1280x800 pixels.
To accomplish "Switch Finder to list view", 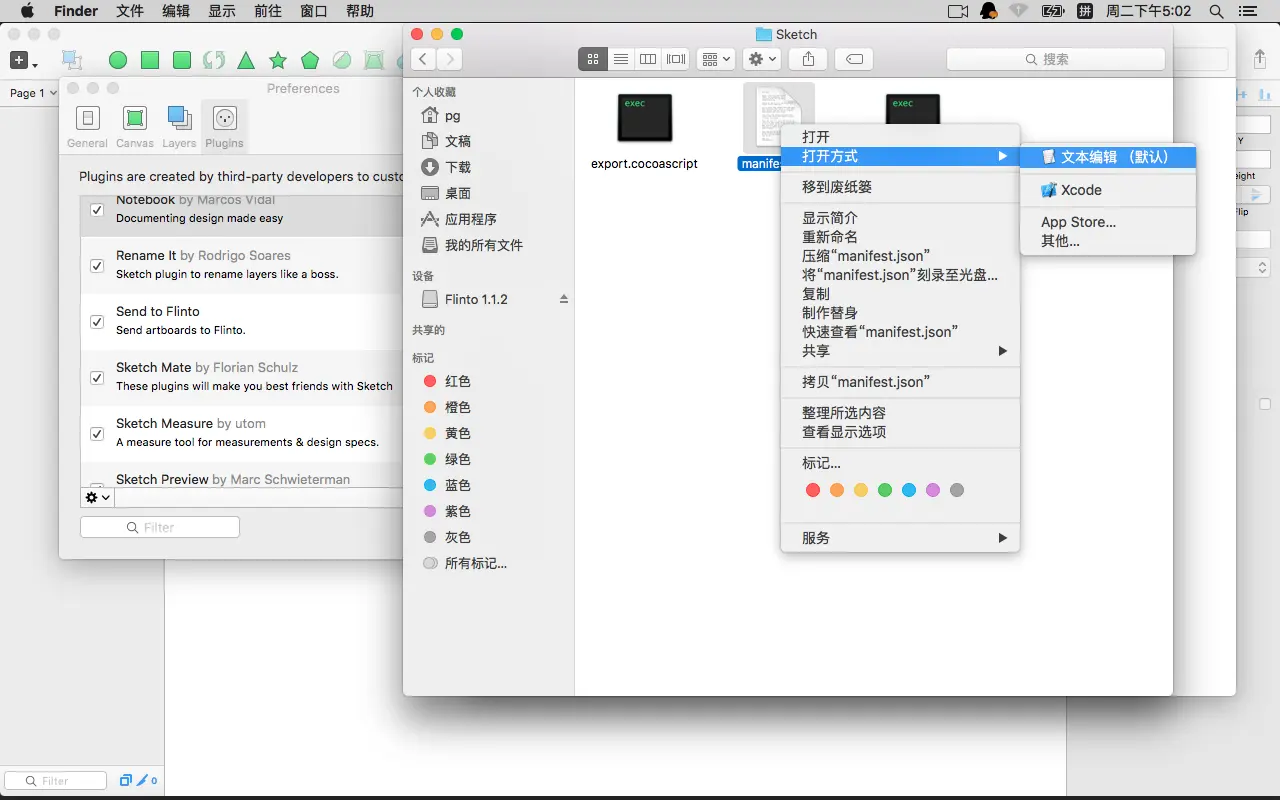I will (x=621, y=59).
